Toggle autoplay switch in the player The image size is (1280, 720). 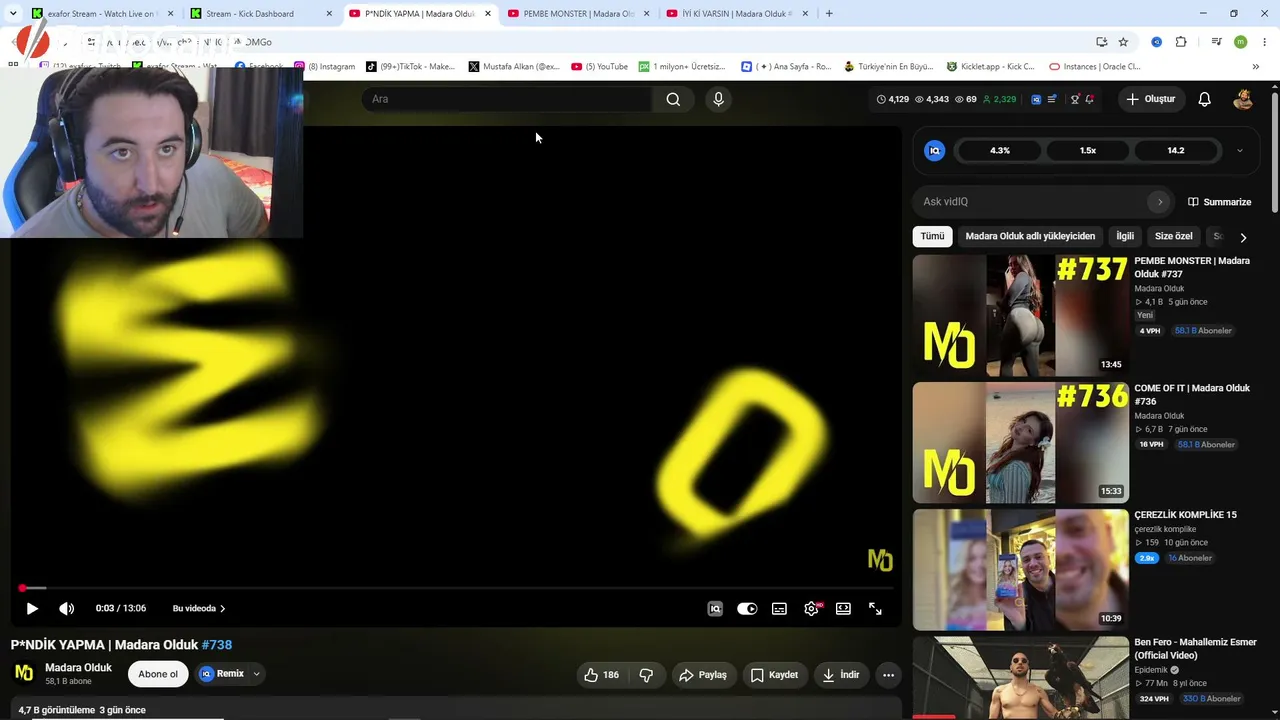pyautogui.click(x=747, y=608)
